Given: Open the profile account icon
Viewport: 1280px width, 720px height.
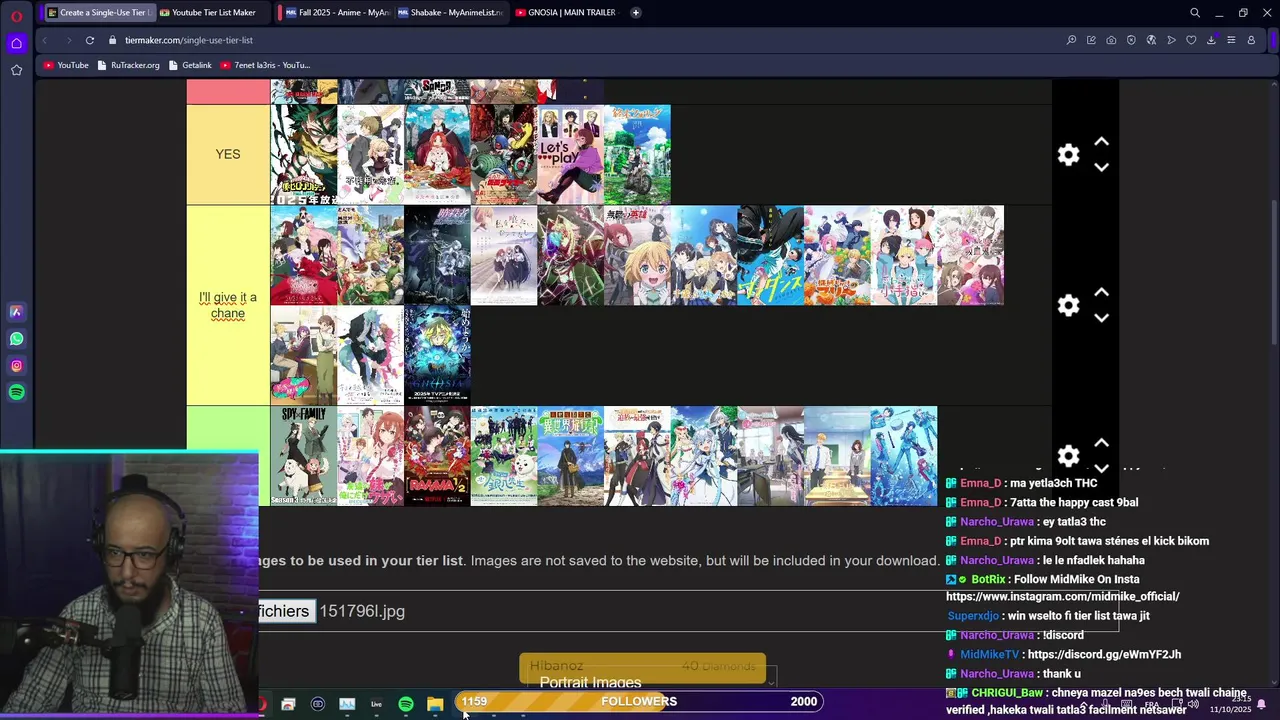Looking at the screenshot, I should 1251,40.
